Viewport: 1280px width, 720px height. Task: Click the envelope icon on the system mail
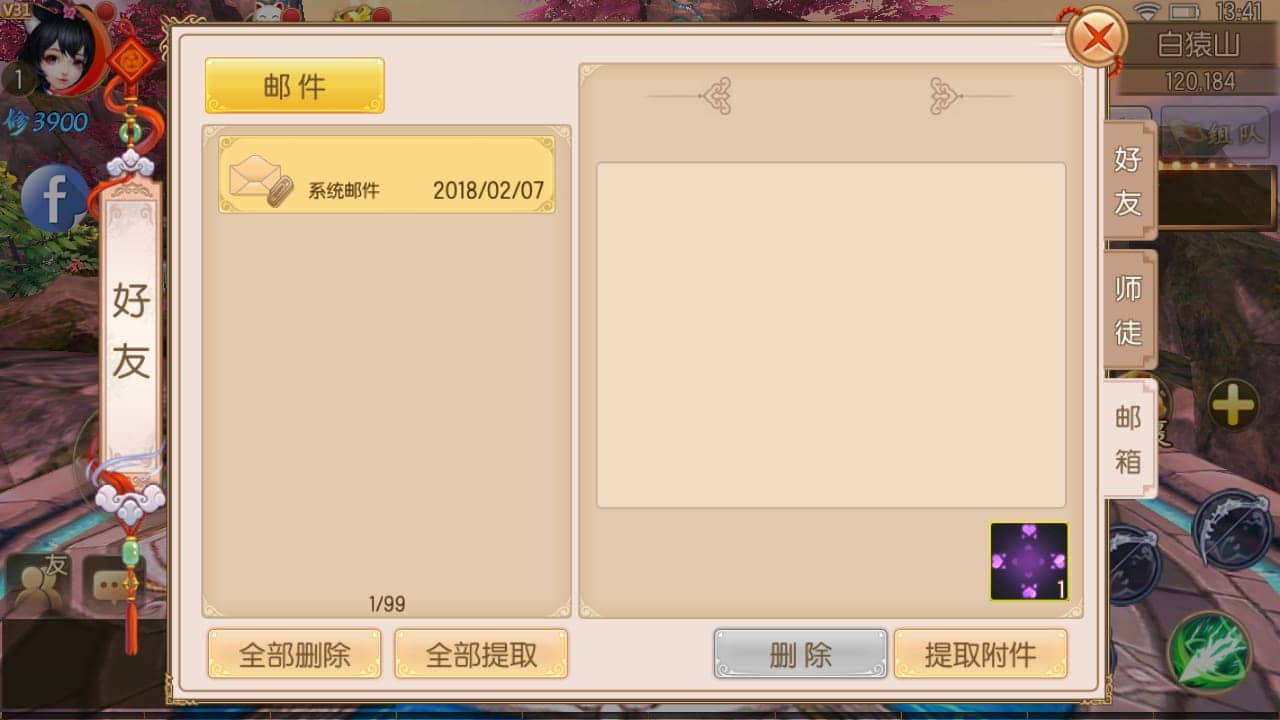point(260,180)
